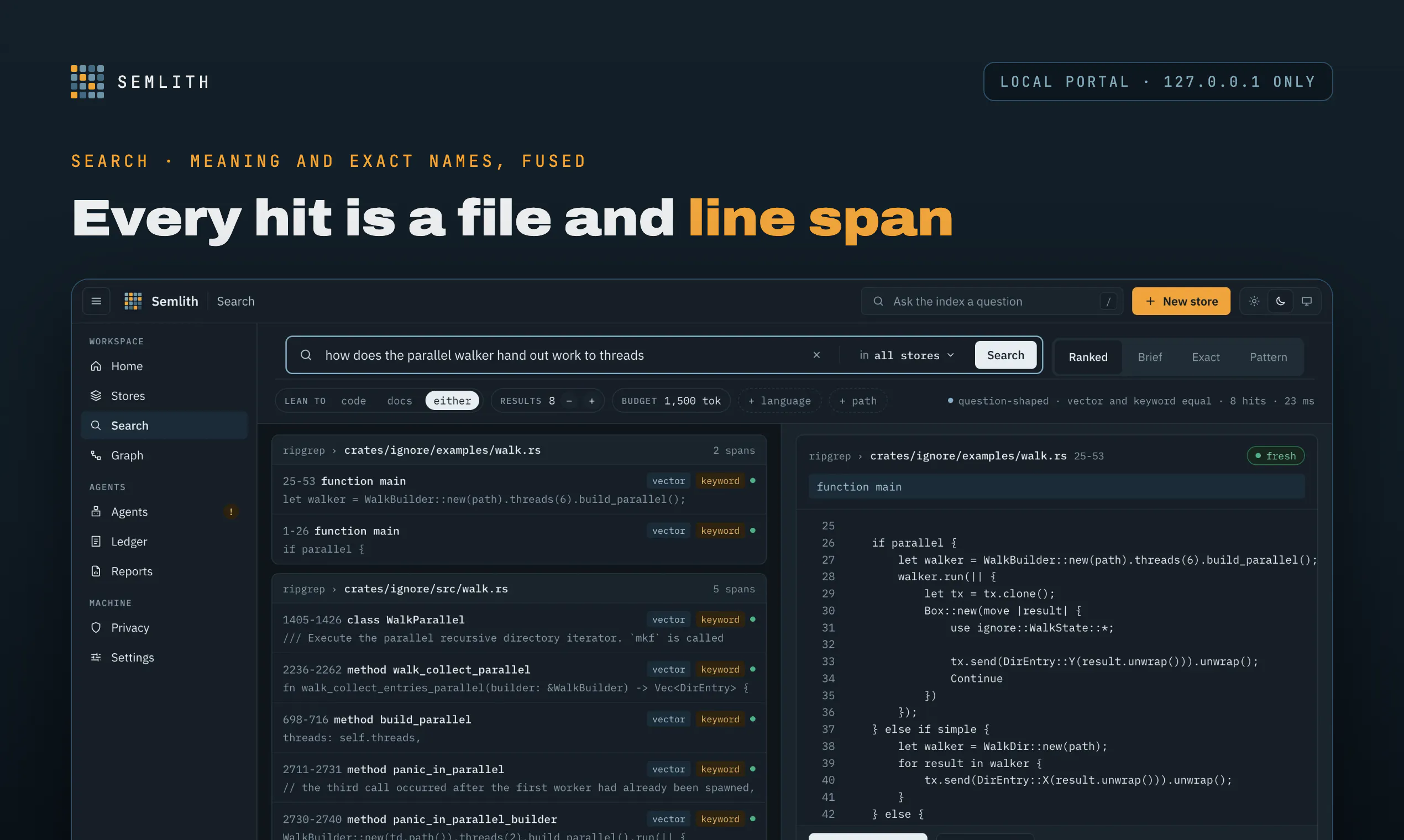Image resolution: width=1404 pixels, height=840 pixels.
Task: Decrease results count with minus
Action: (569, 401)
